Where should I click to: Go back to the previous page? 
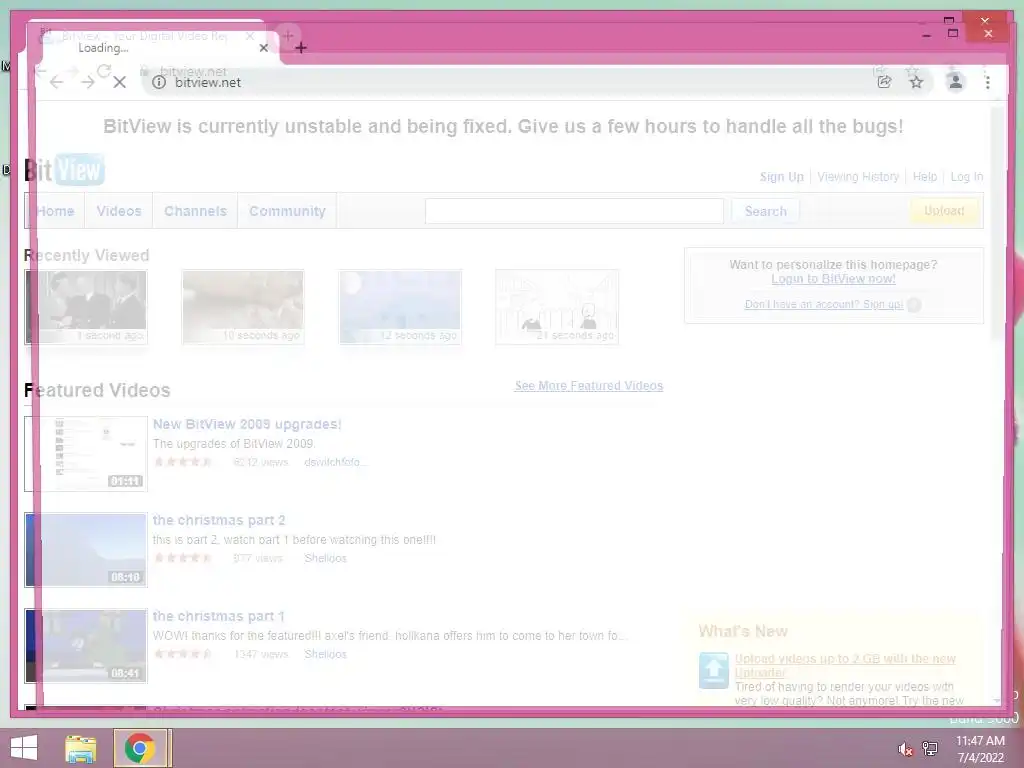[x=57, y=82]
